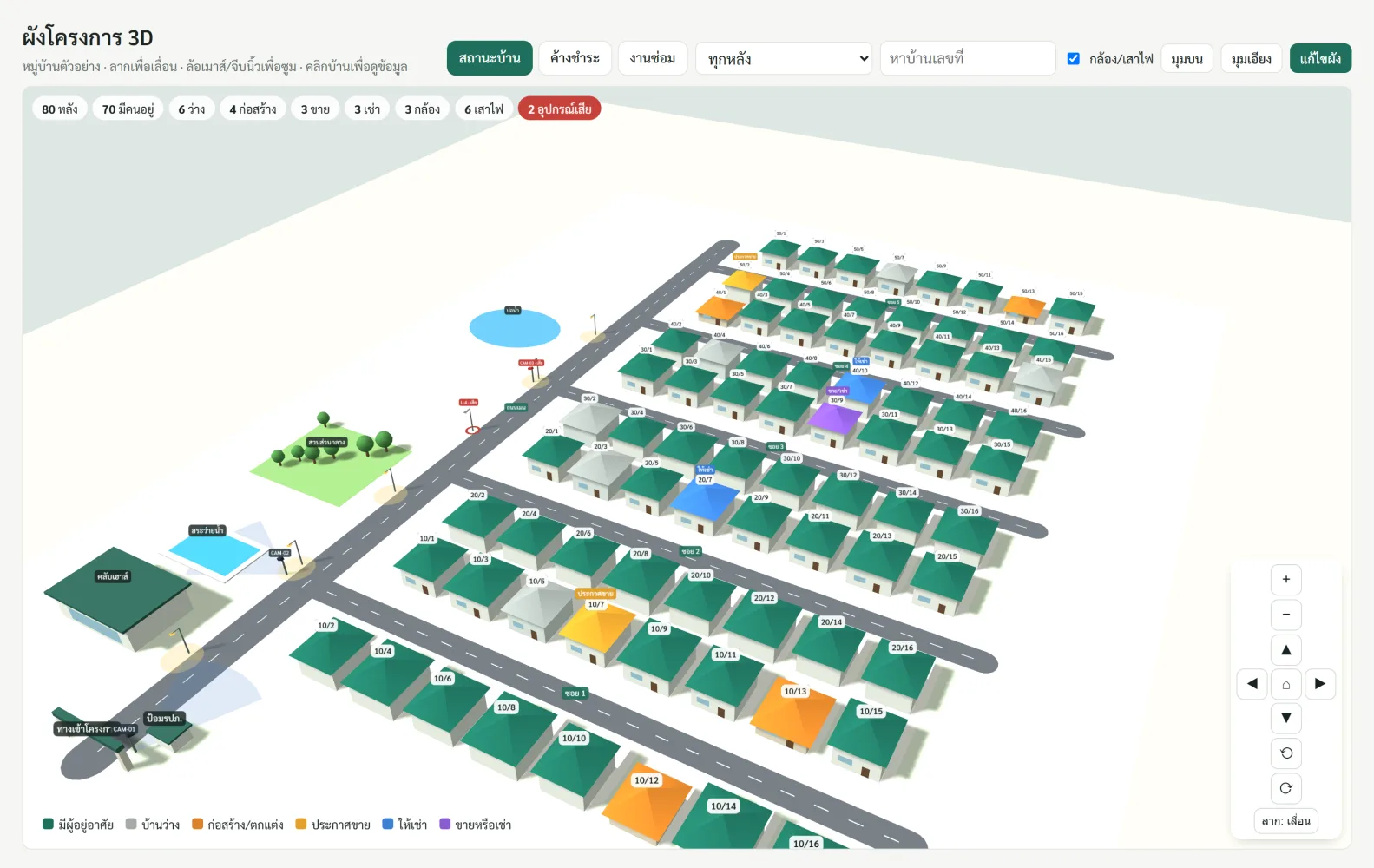Viewport: 1374px width, 868px height.
Task: Click the 6 ว่าง summary chip
Action: tap(192, 109)
